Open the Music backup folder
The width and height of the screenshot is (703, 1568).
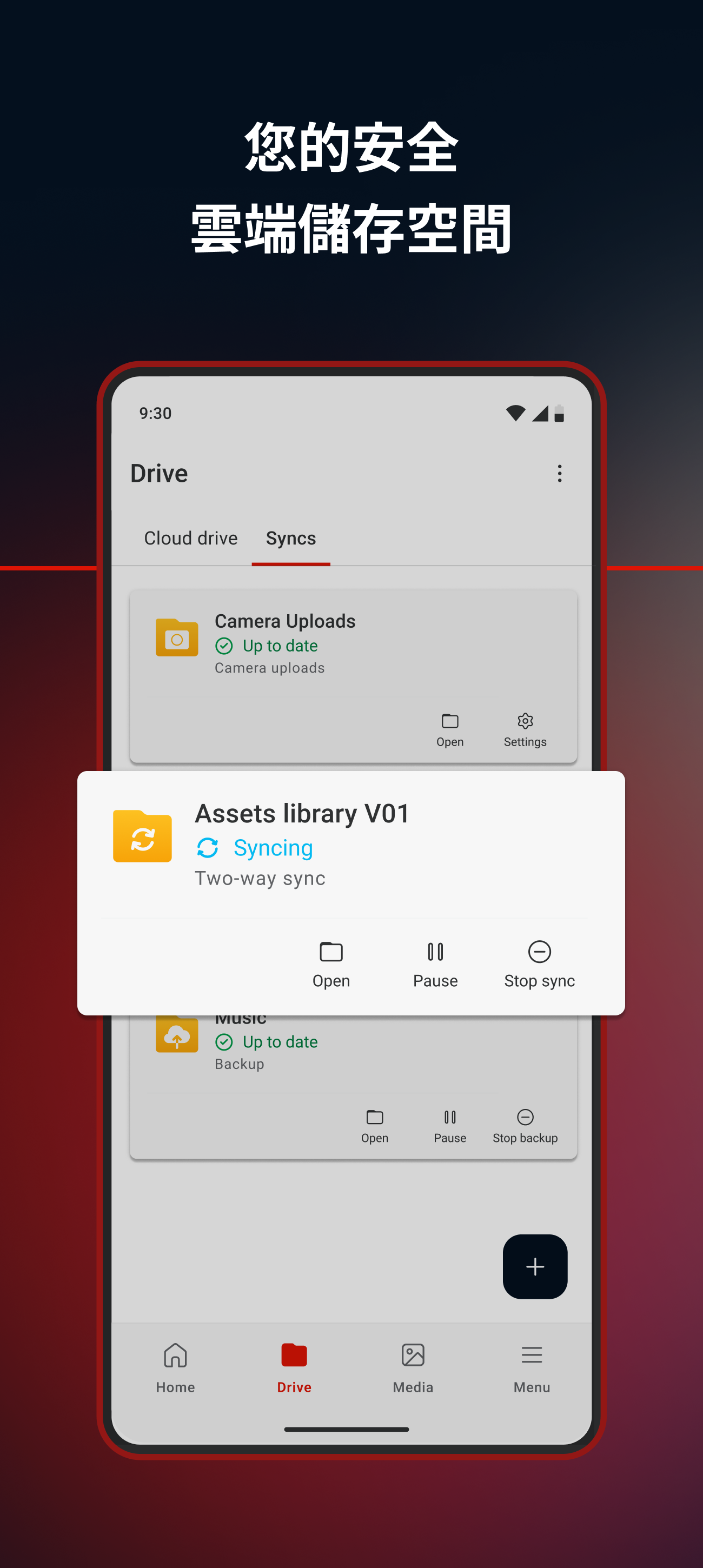coord(374,1126)
